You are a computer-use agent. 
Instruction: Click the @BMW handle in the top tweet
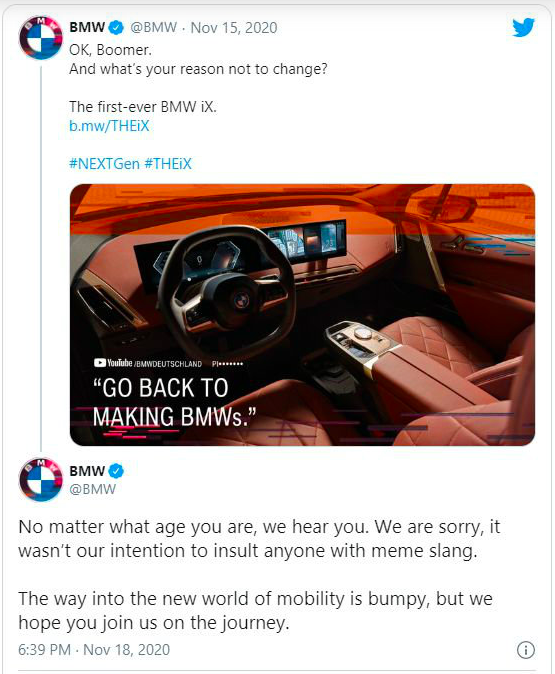coord(153,28)
